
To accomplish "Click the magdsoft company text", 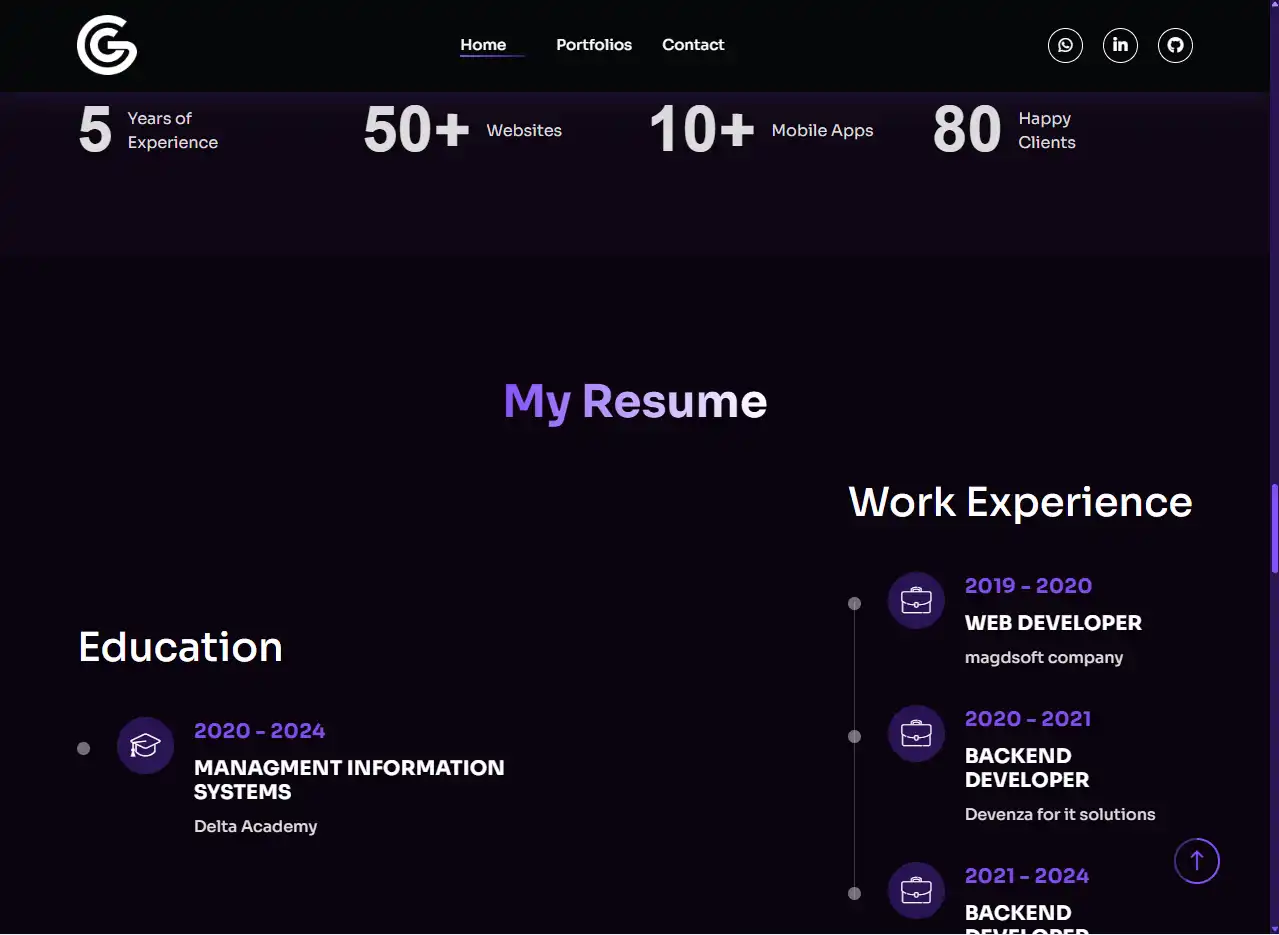I will click(x=1043, y=657).
